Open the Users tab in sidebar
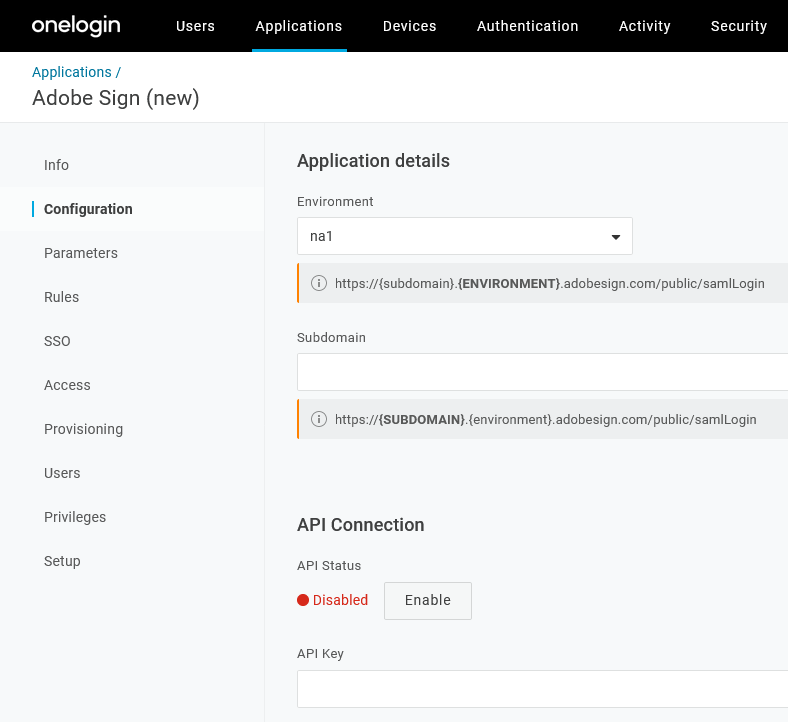Viewport: 788px width, 722px height. 62,473
